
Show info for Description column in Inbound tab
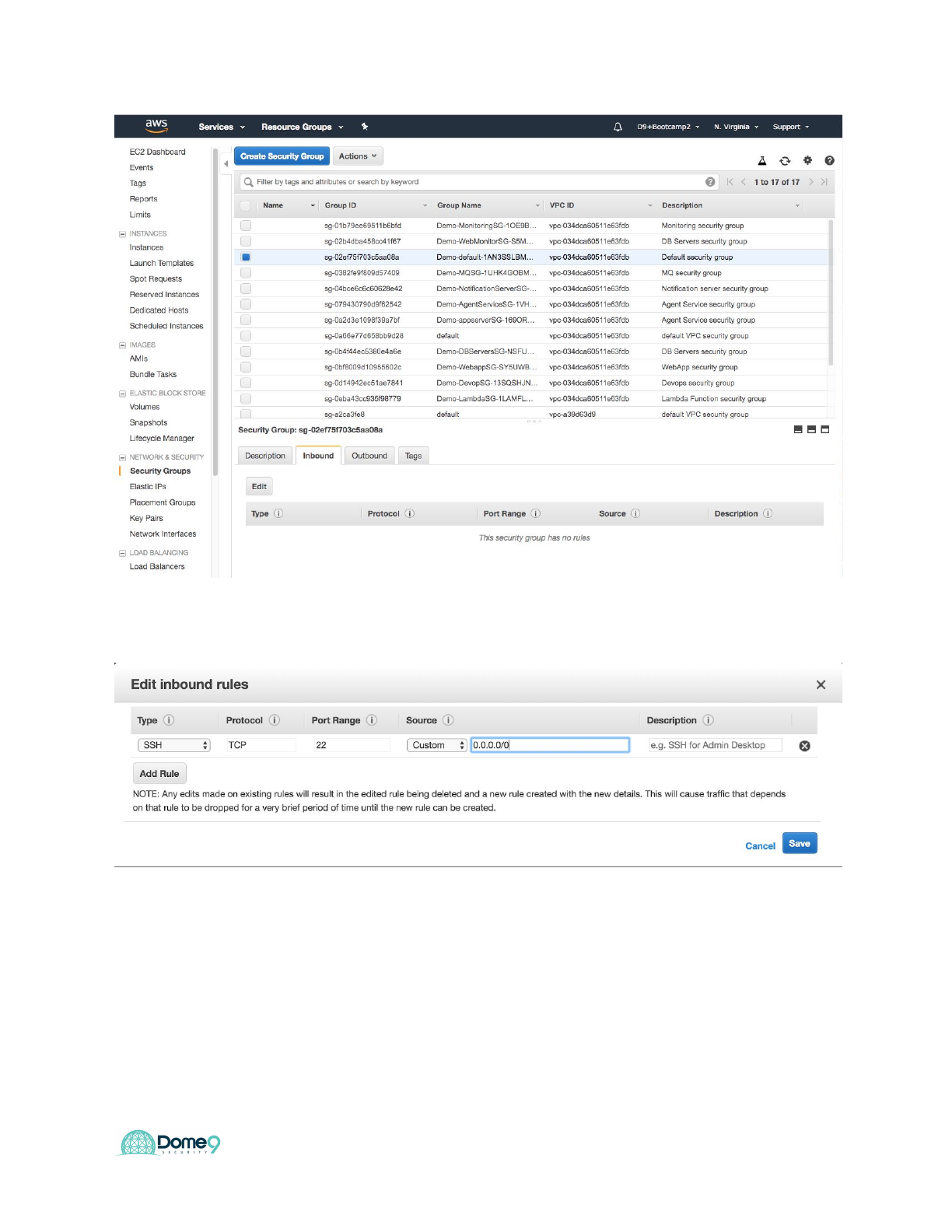click(768, 514)
